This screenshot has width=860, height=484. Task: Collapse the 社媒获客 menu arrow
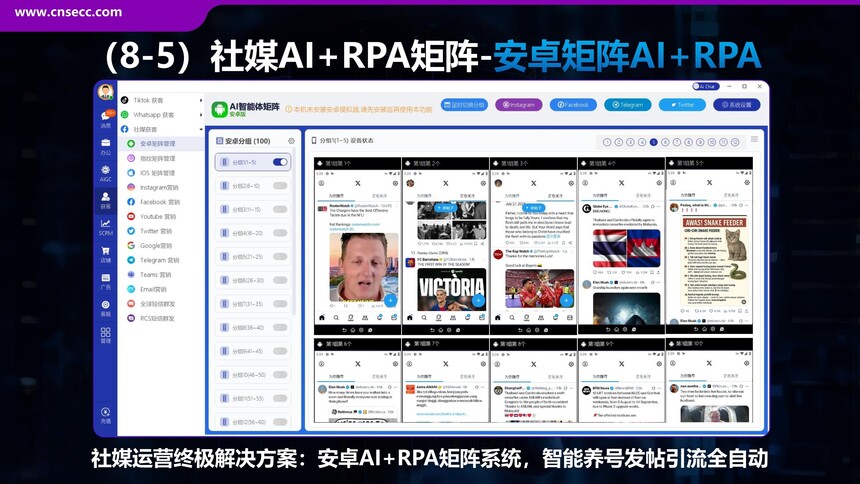(201, 130)
